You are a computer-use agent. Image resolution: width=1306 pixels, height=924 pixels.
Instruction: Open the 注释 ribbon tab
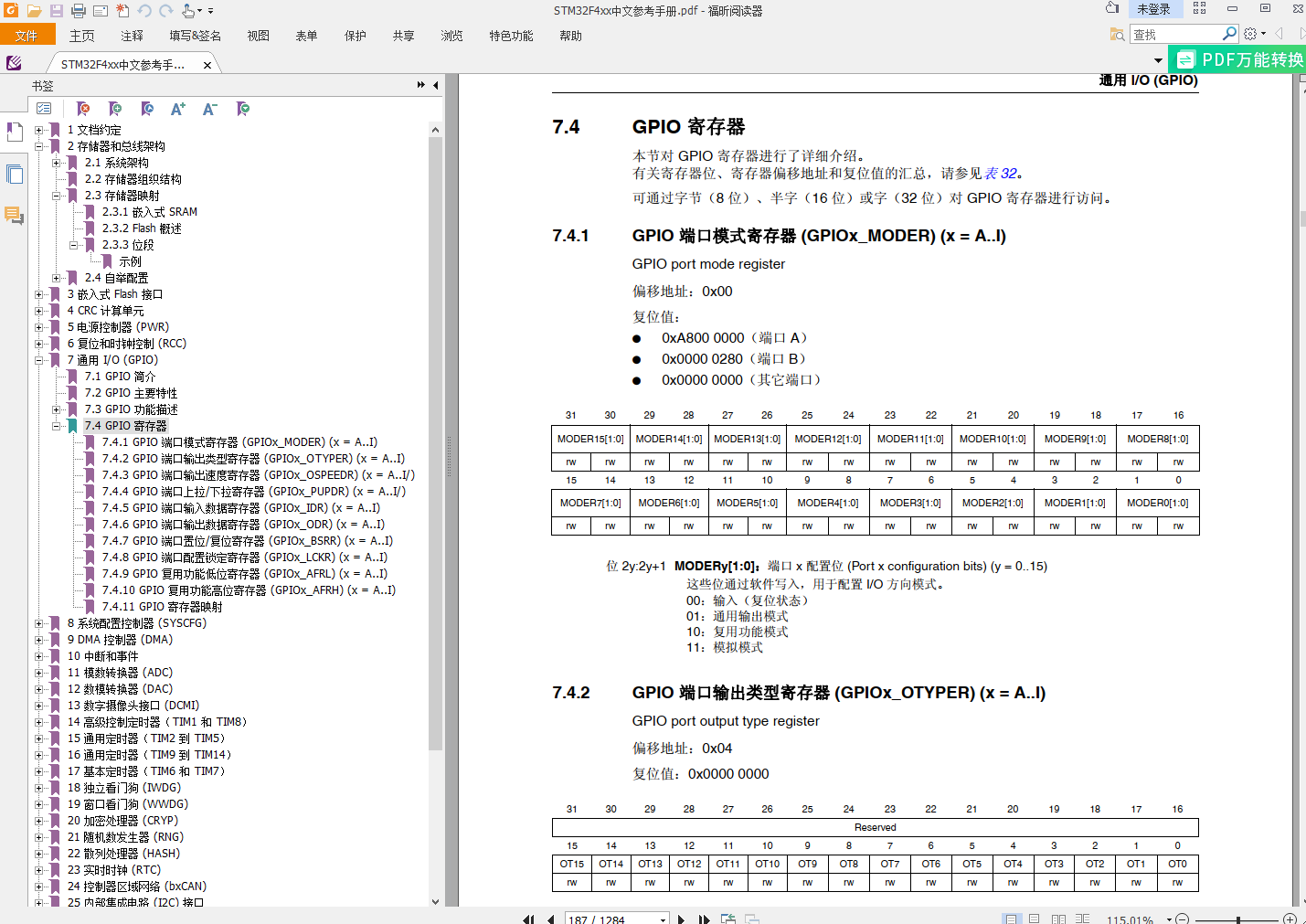(x=133, y=36)
